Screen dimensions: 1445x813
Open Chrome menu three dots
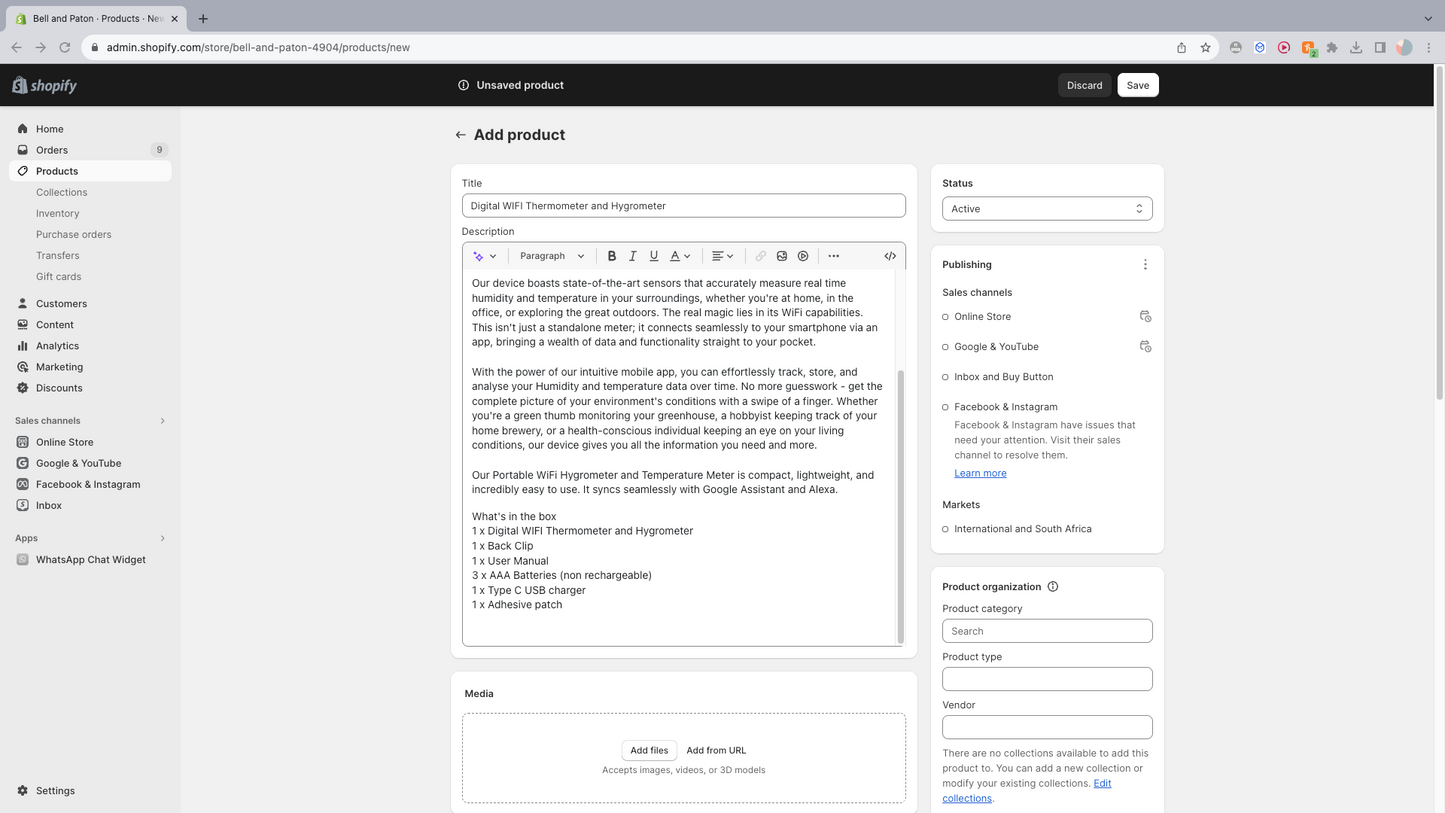click(1428, 47)
